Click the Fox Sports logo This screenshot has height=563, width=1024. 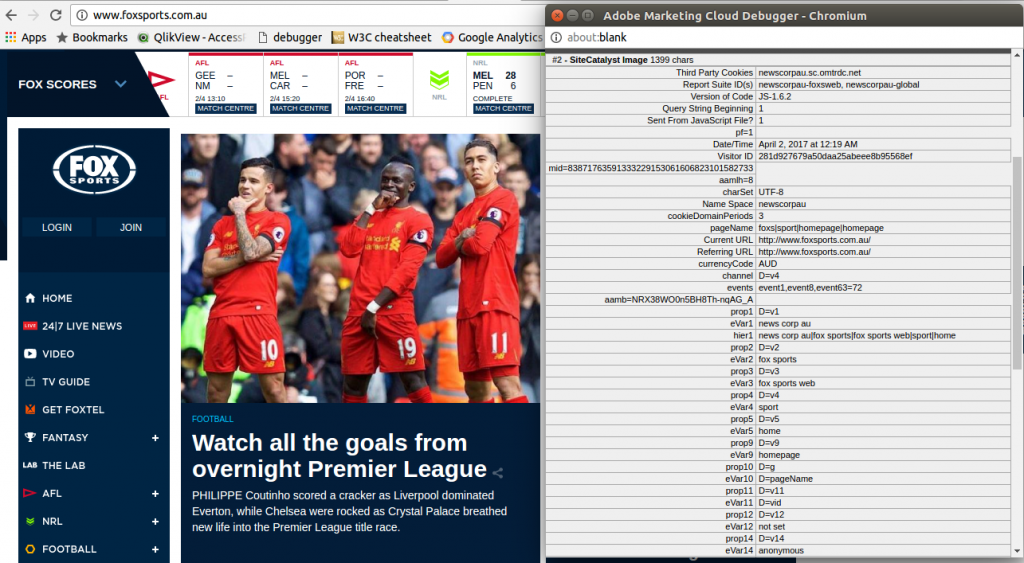coord(94,170)
